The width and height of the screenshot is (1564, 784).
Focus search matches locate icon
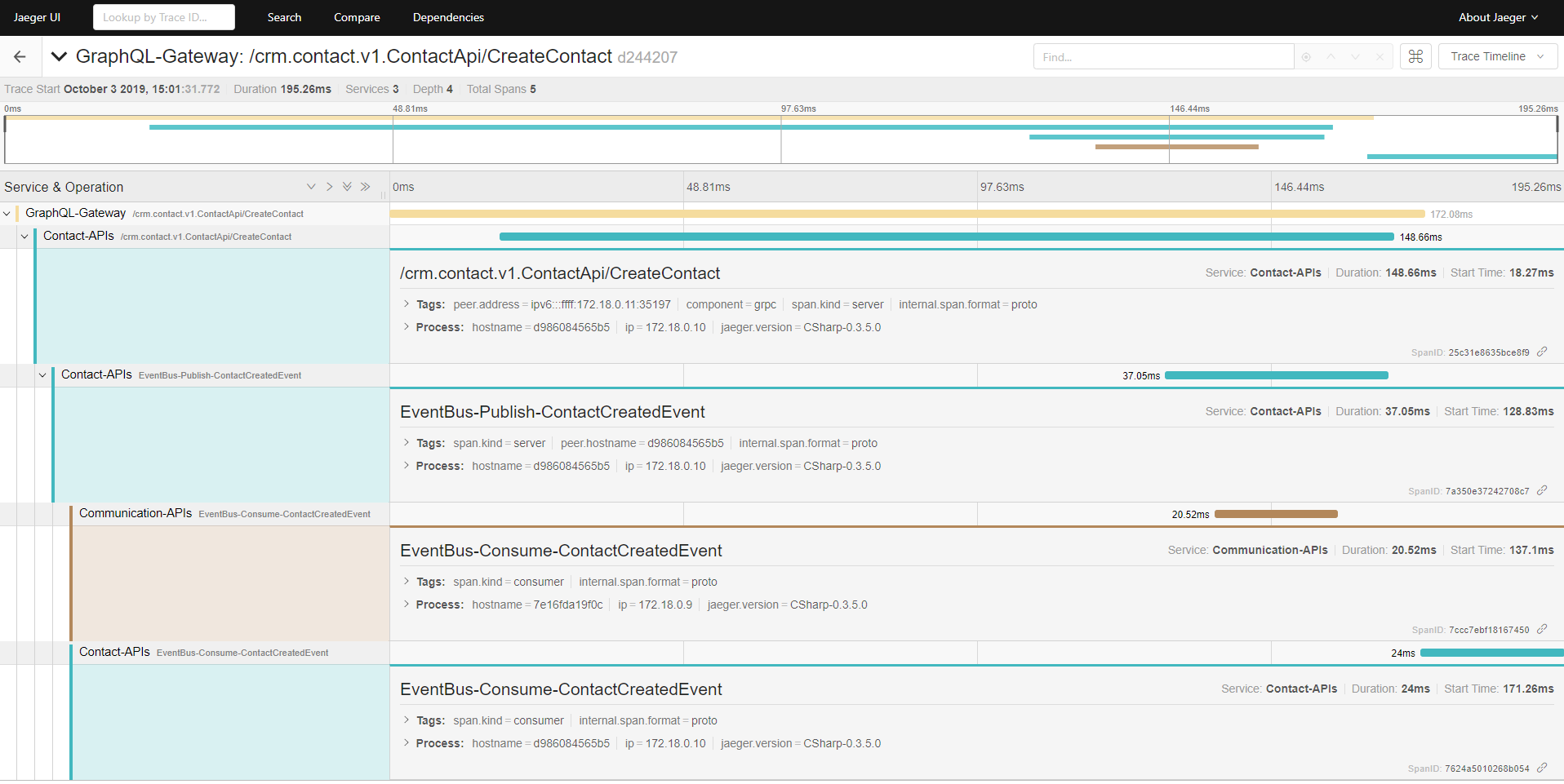click(1306, 57)
